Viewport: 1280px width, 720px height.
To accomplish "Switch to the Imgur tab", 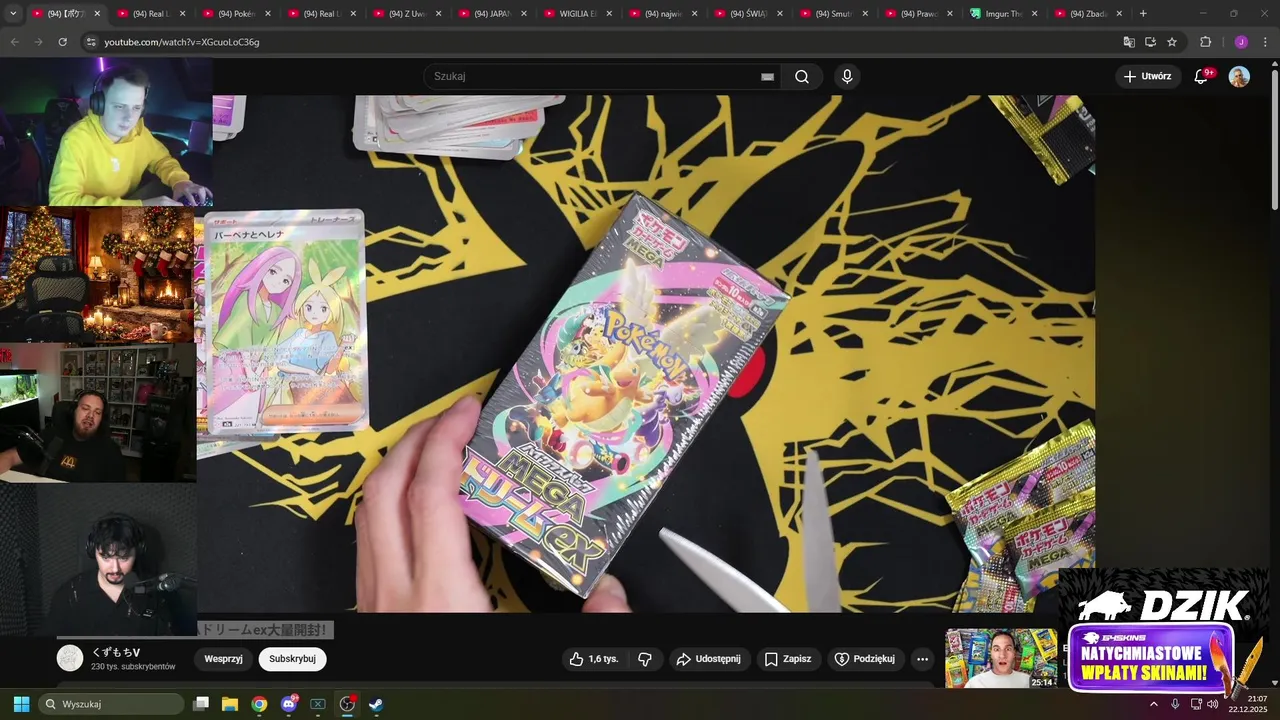I will pyautogui.click(x=1004, y=14).
